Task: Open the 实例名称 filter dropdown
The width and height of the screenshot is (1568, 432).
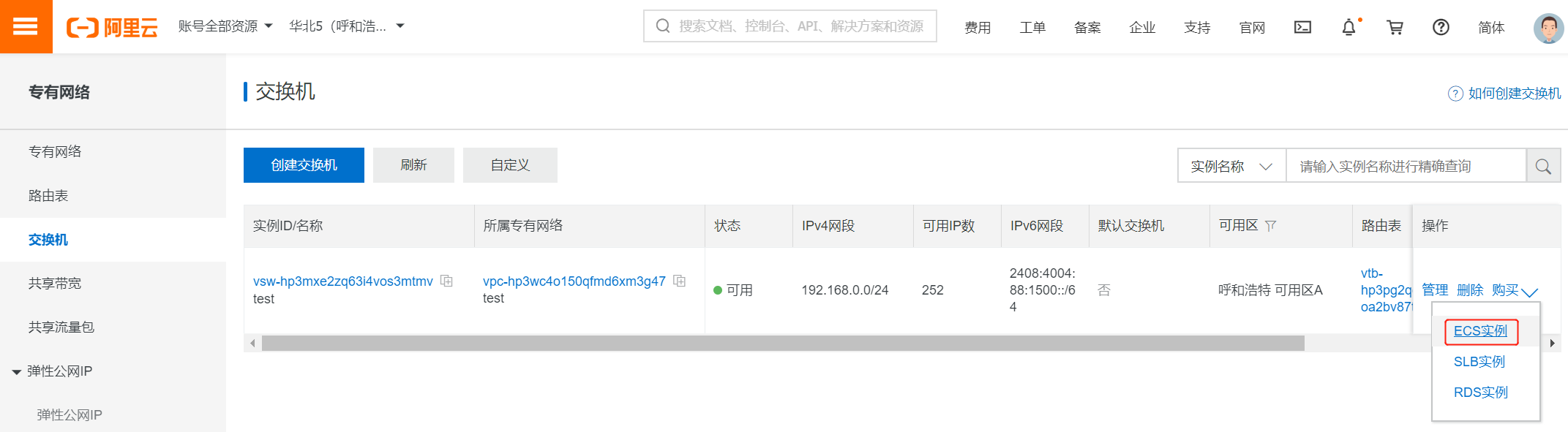Action: tap(1232, 166)
